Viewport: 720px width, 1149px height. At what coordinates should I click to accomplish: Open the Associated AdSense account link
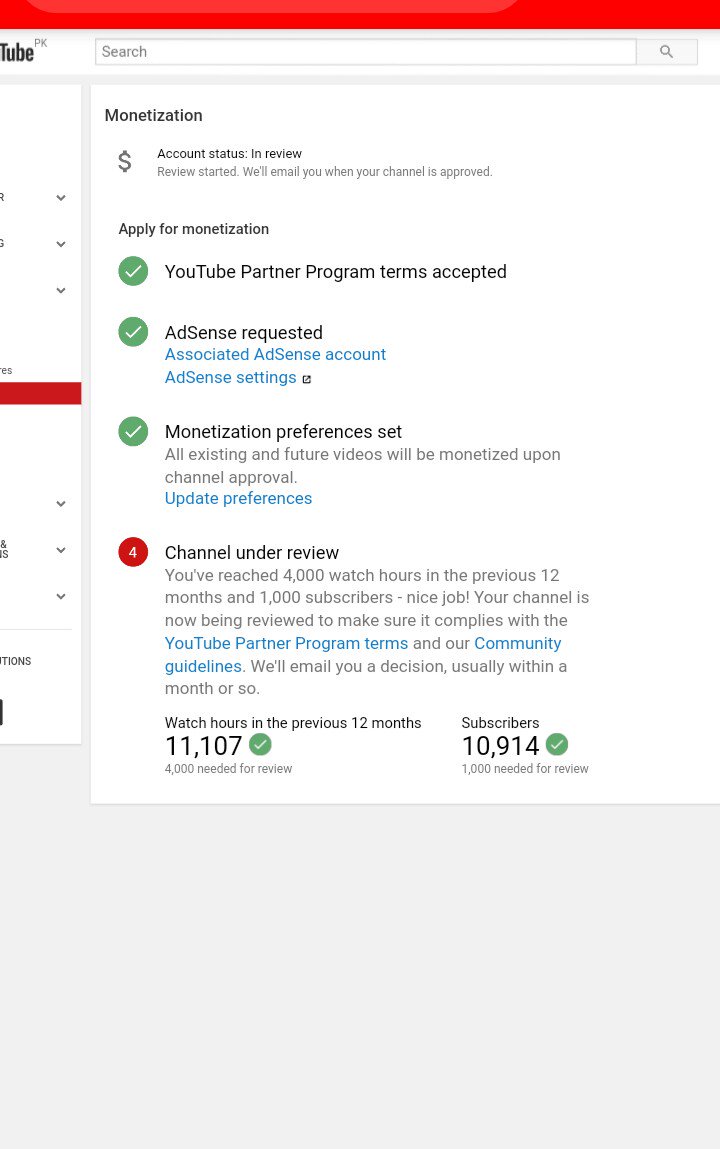[275, 355]
